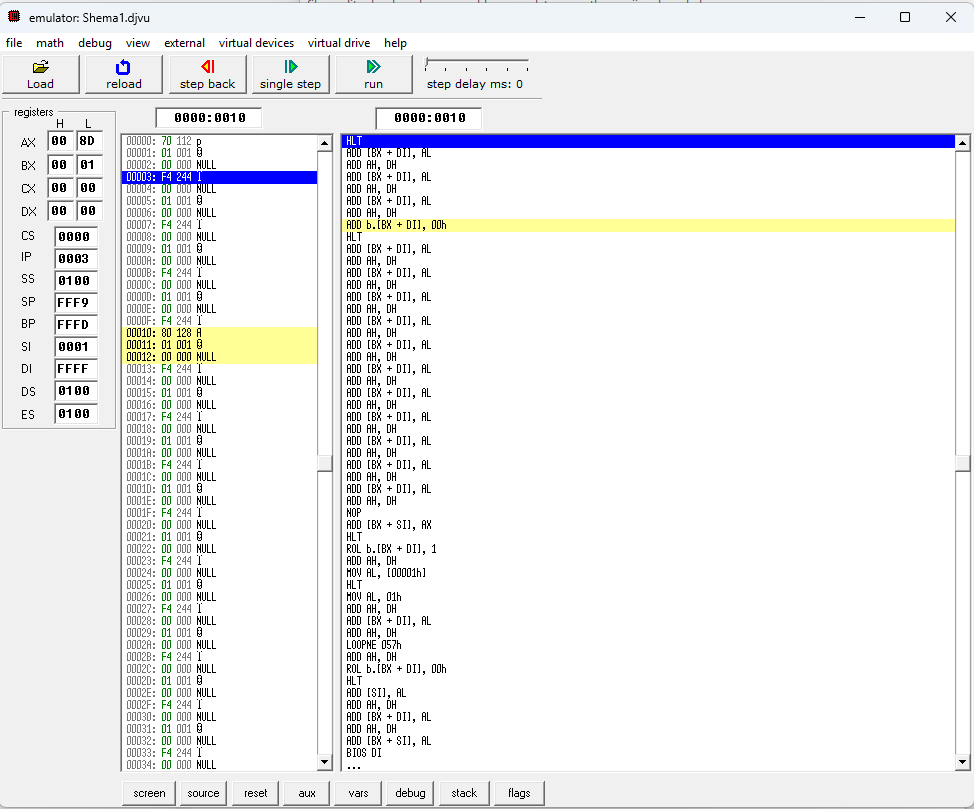Click the source button
974x809 pixels.
[x=203, y=793]
